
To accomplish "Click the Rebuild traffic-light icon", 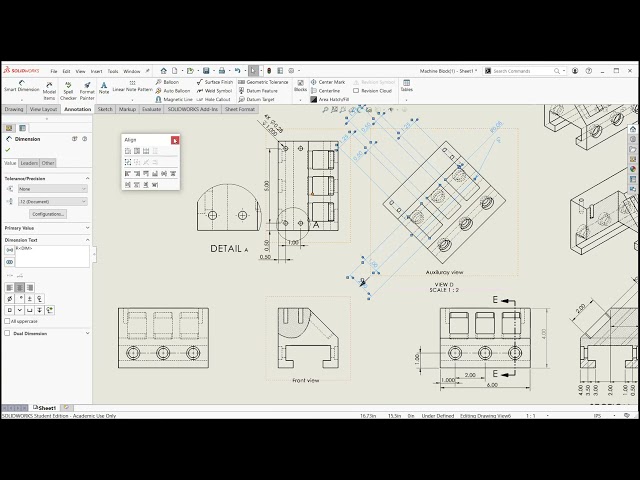I will (269, 71).
